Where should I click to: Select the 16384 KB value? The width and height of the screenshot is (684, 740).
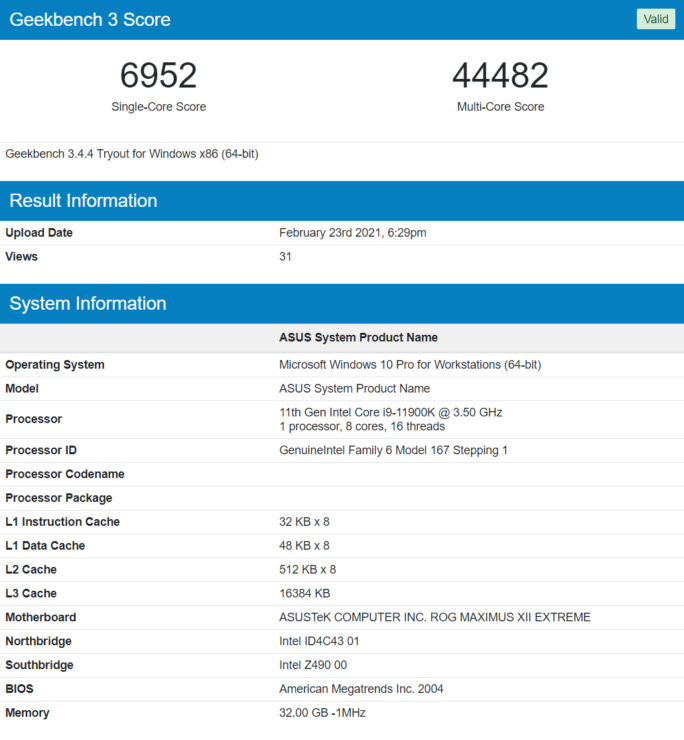coord(304,593)
